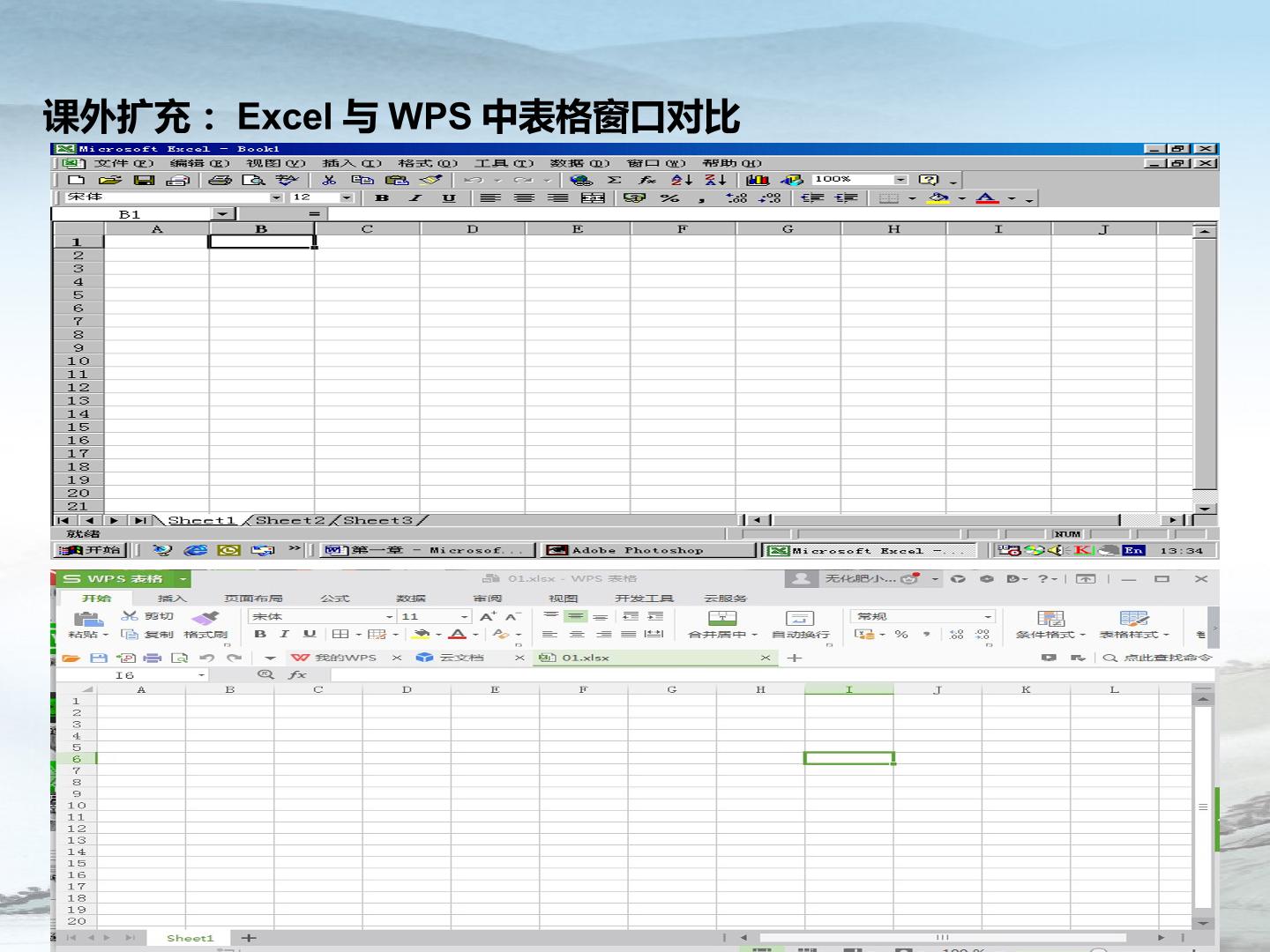Open 格式 menu in Excel

428,163
